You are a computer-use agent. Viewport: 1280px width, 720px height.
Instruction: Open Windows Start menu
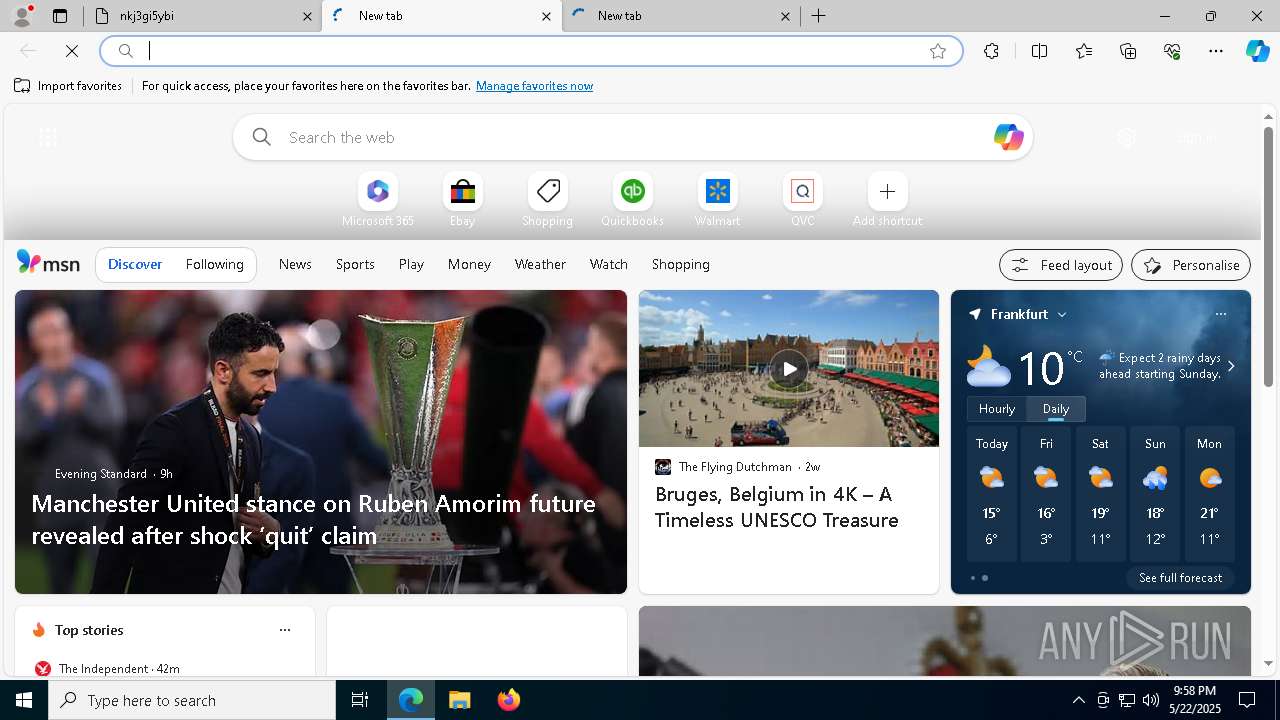coord(24,700)
